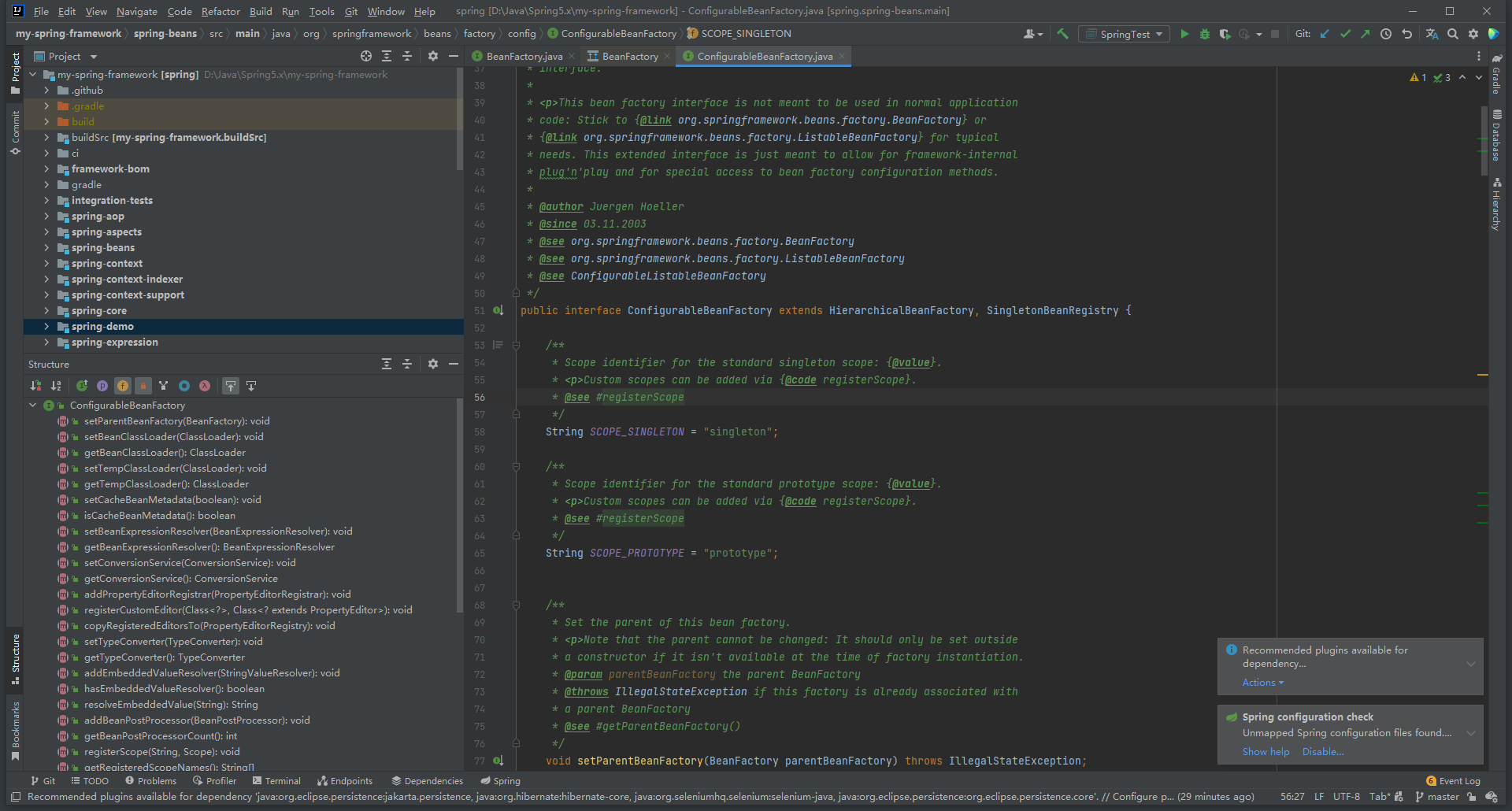Click the master git branch widget
This screenshot has height=811, width=1512.
coord(1437,797)
